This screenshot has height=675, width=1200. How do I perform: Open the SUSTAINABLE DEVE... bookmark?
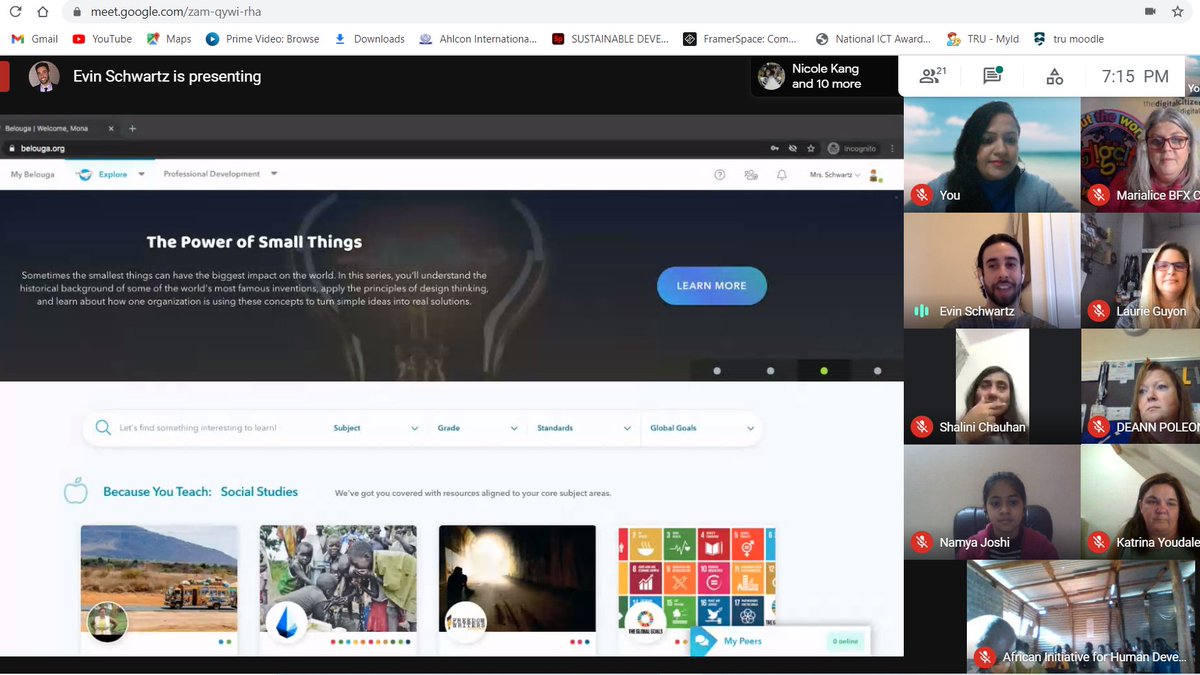pos(611,39)
